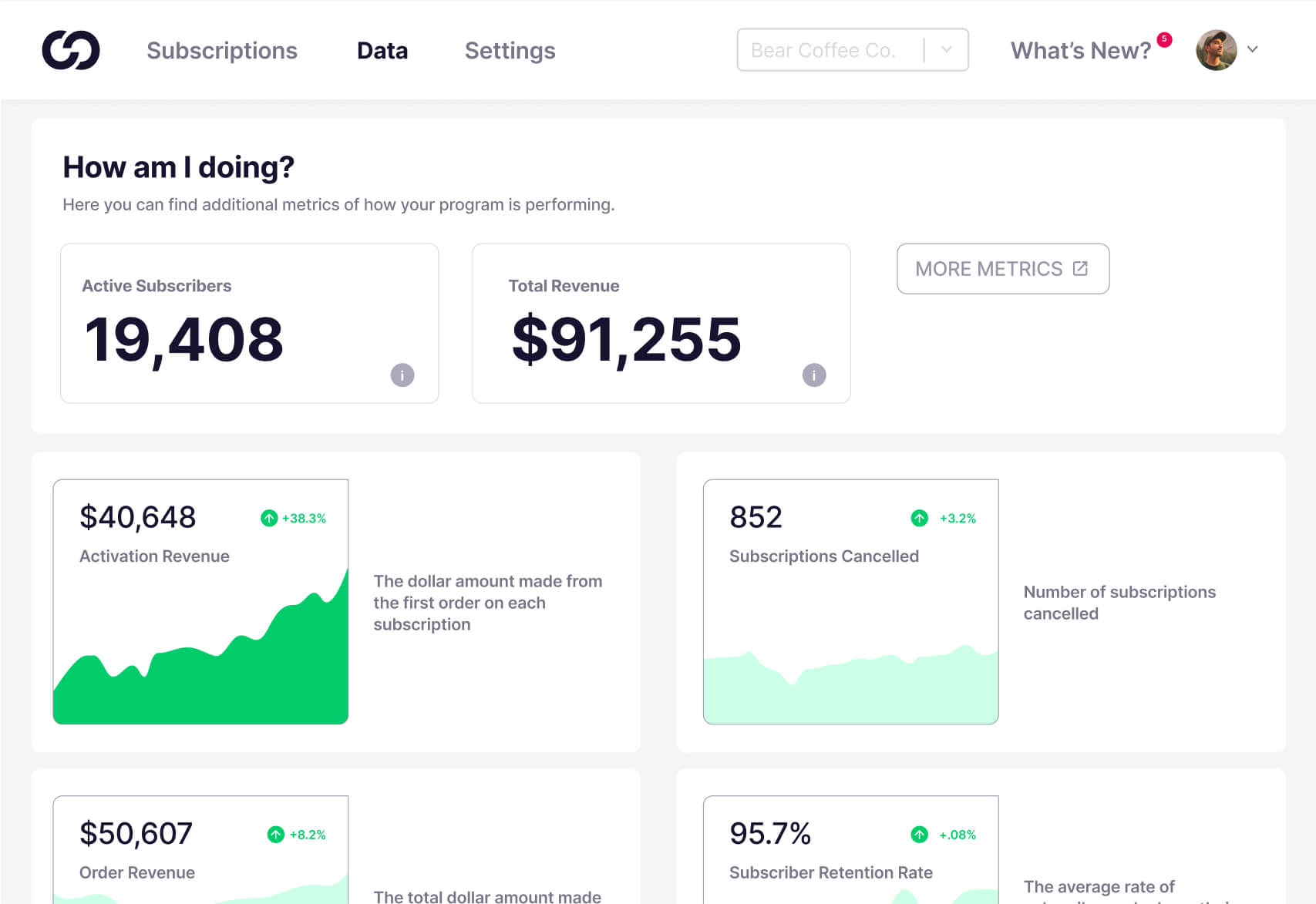Click the green up-arrow icon beside +38.3%
This screenshot has height=904, width=1316.
(x=269, y=519)
